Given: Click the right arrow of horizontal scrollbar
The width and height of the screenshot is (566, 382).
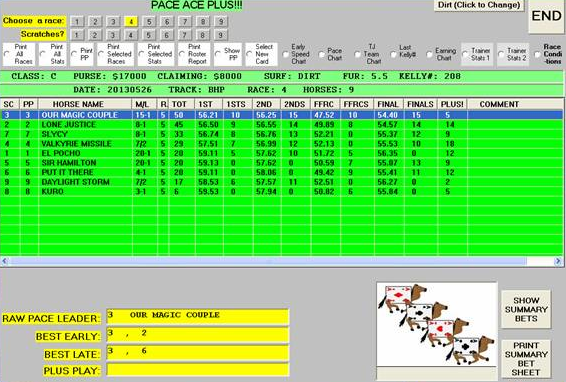Looking at the screenshot, I should 558,261.
